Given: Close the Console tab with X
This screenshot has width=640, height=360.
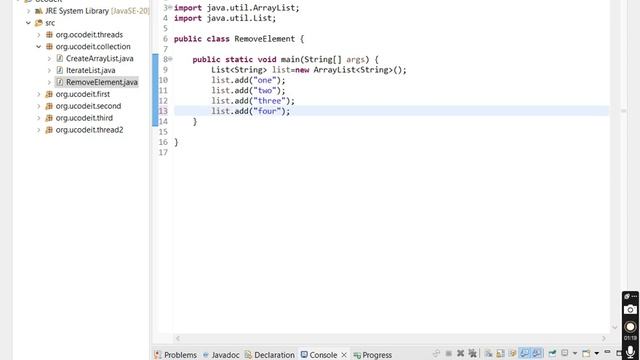Looking at the screenshot, I should tap(344, 355).
